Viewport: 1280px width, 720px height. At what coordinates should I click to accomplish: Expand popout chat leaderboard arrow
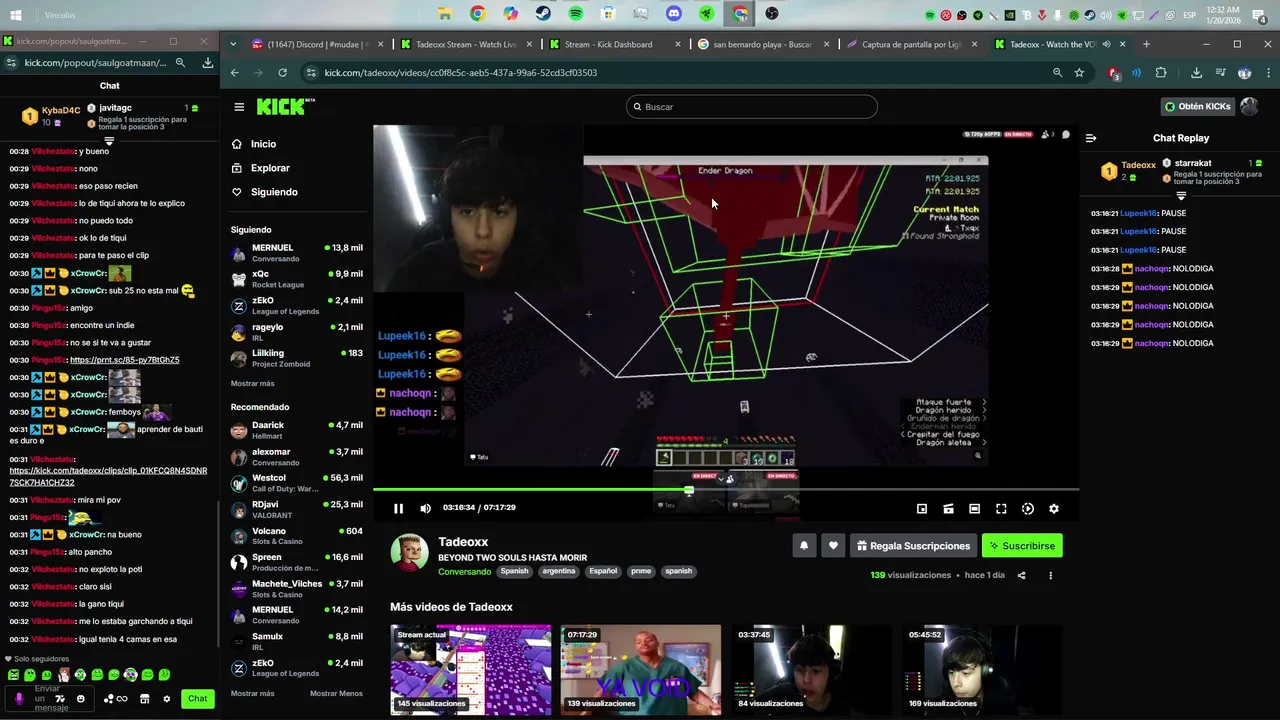109,141
